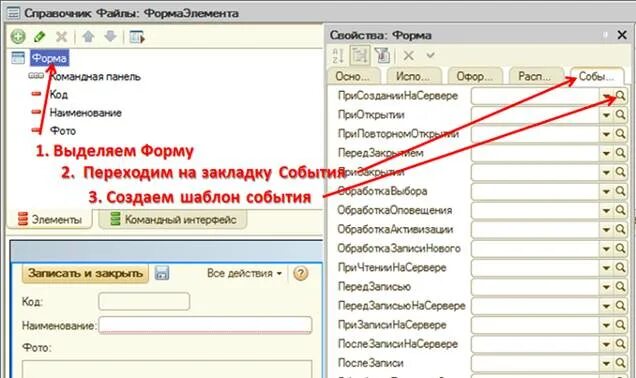Click the Код input field in preview
This screenshot has width=636, height=378.
144,301
